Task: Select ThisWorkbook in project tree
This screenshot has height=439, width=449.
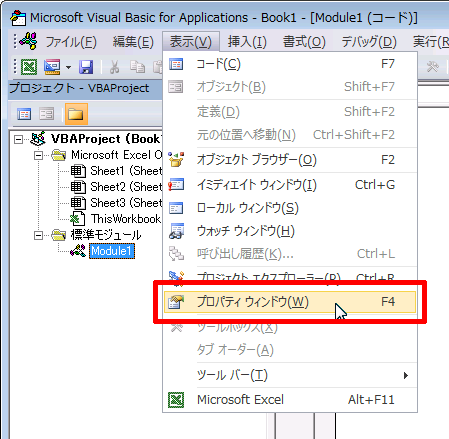Action: click(x=126, y=219)
